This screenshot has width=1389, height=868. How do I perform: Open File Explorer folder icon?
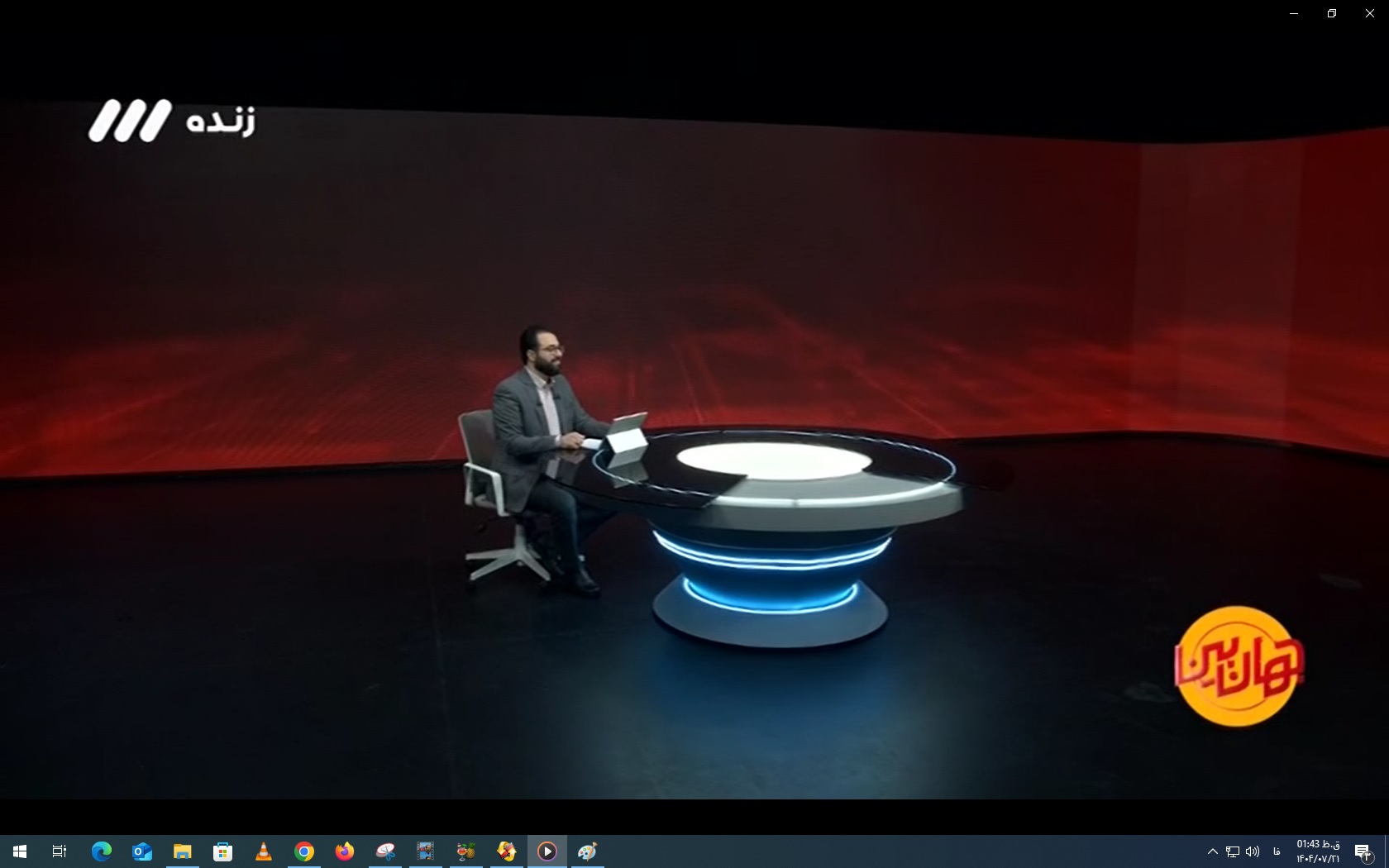click(x=182, y=851)
